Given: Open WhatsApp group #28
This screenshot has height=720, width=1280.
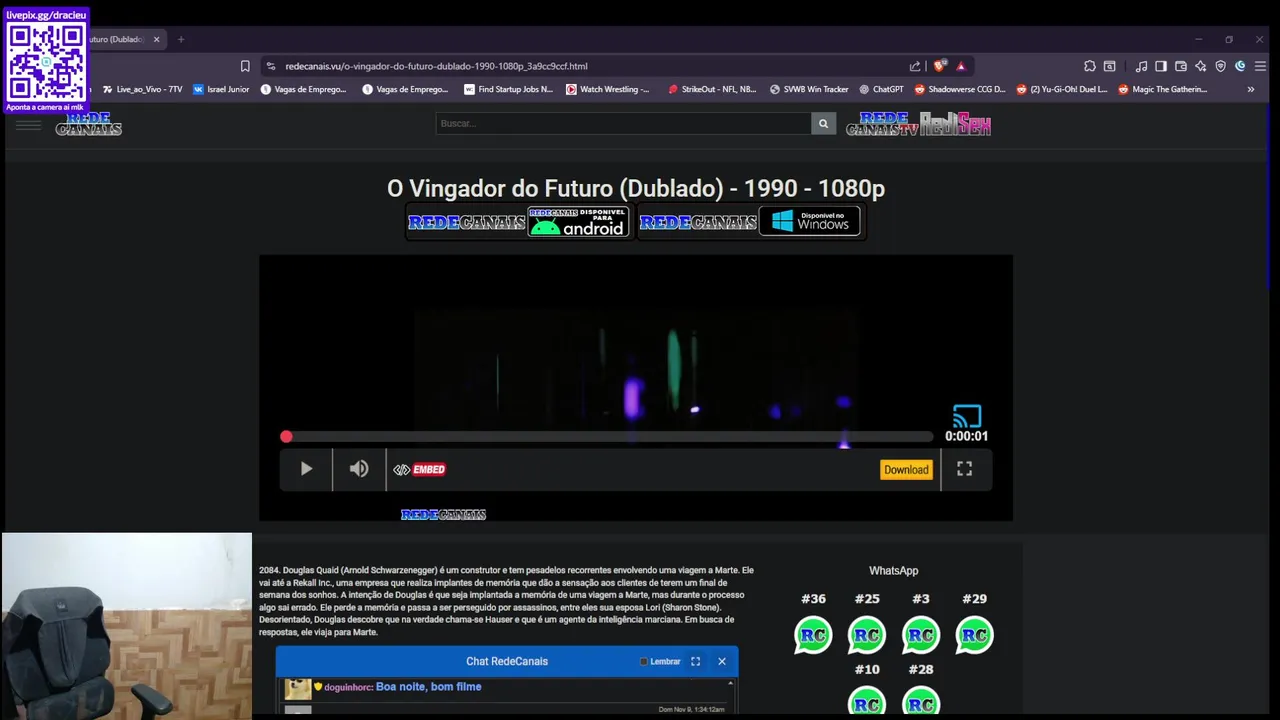Looking at the screenshot, I should point(921,702).
